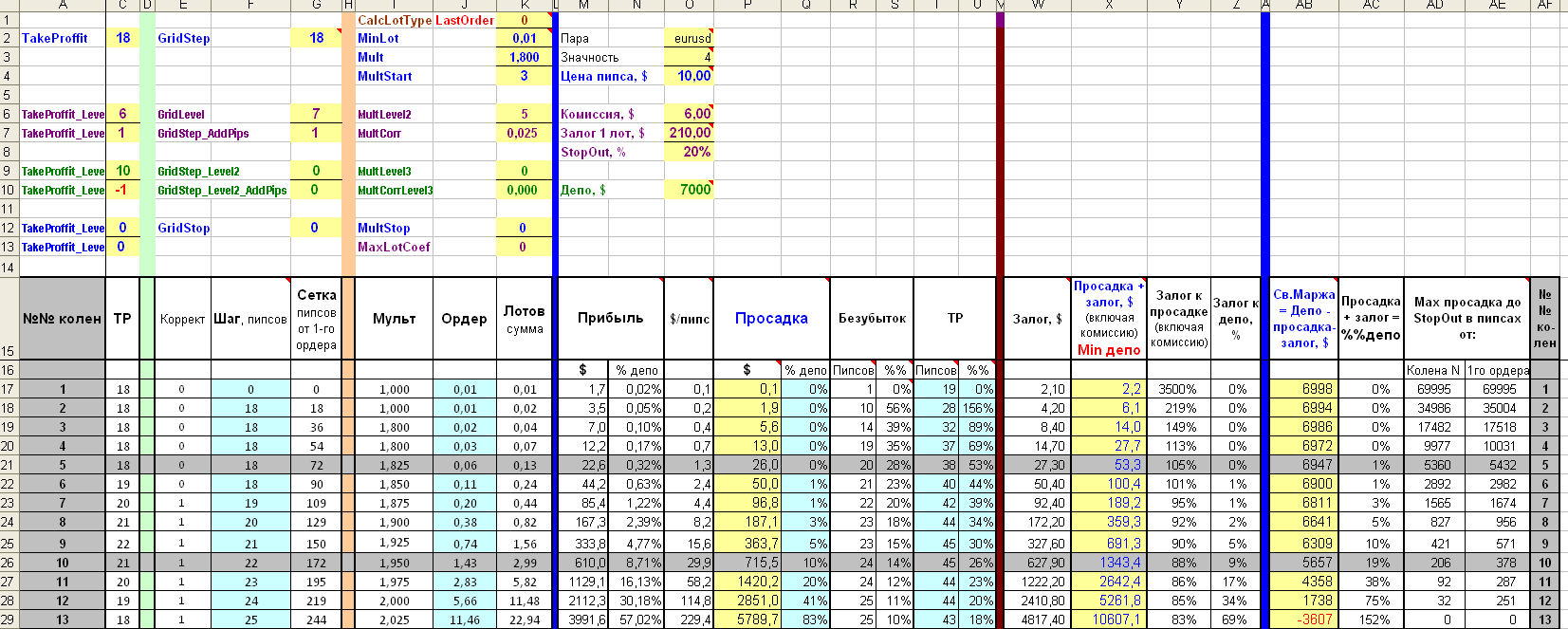Select the MultCorrLevel3 value 0,000
1568x629 pixels.
(524, 190)
